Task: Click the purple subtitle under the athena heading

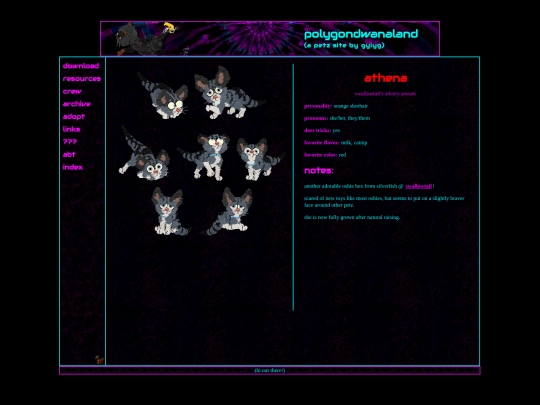Action: (385, 94)
